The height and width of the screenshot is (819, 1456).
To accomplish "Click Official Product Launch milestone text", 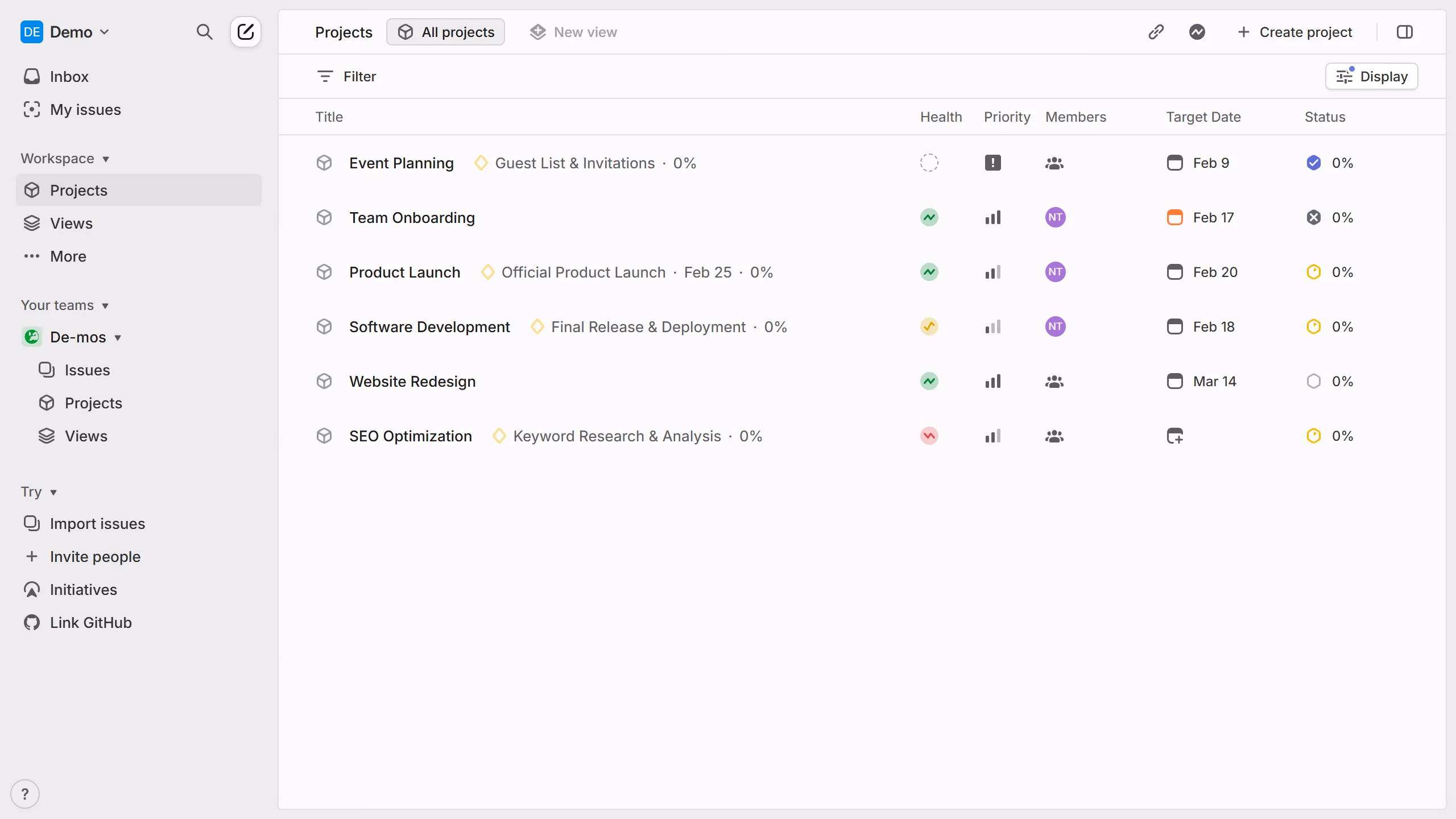I will click(x=584, y=272).
